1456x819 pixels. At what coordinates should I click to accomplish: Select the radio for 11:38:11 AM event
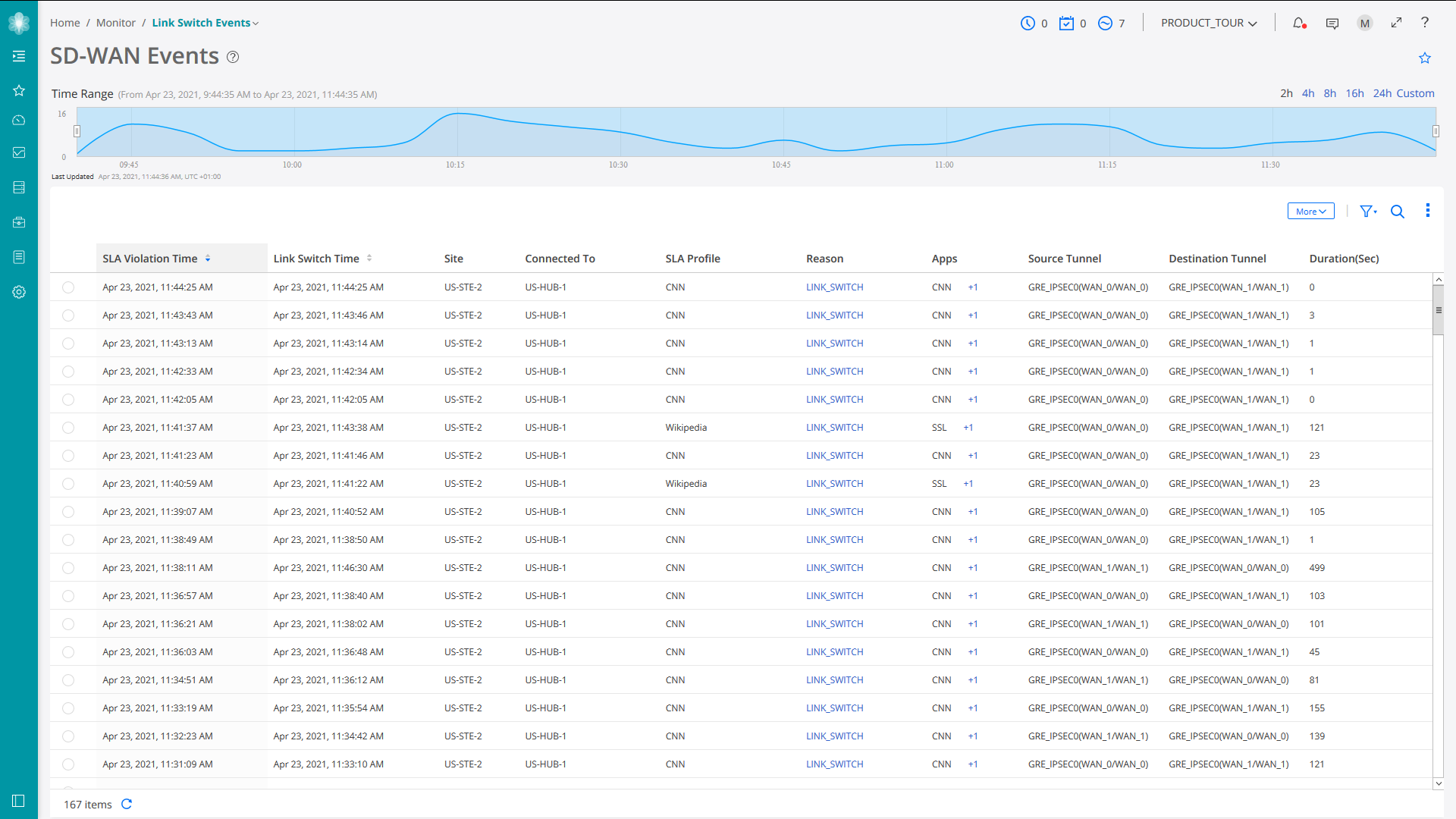pos(68,568)
